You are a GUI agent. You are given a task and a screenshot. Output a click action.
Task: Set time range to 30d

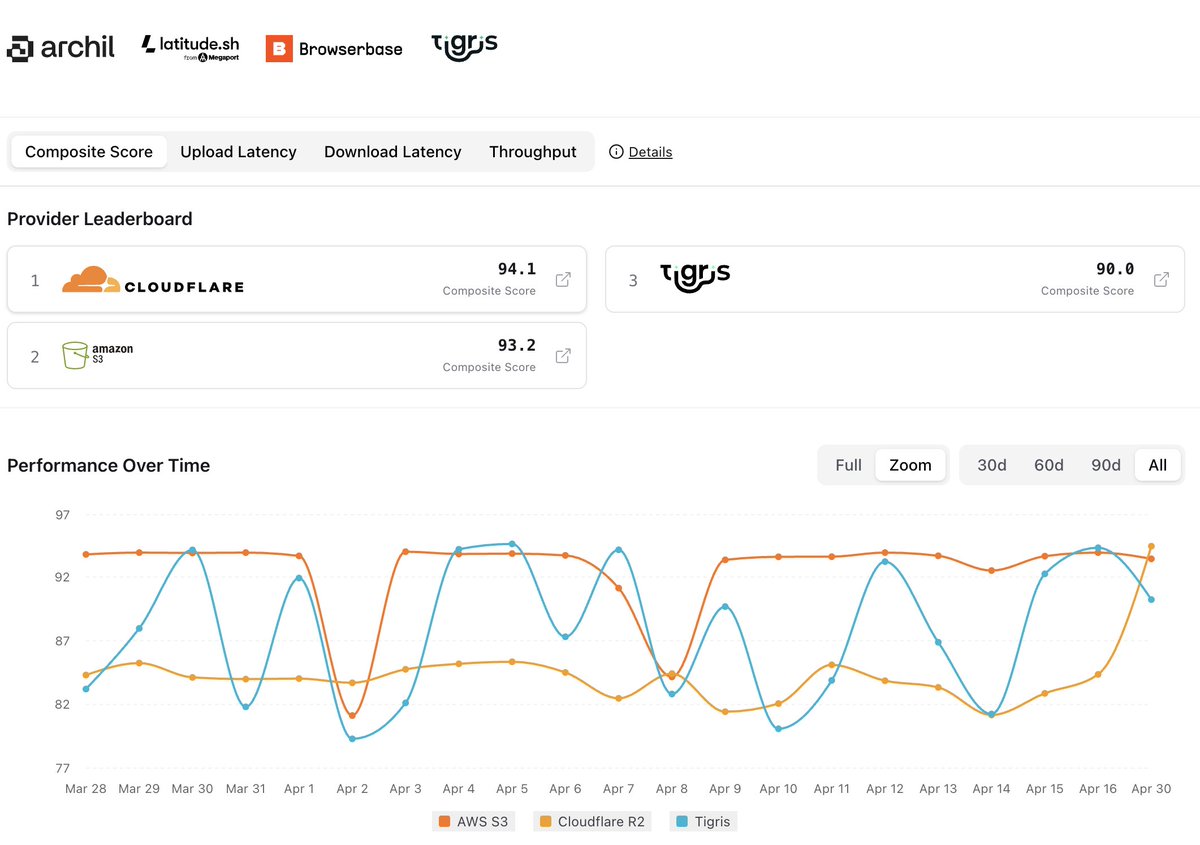pyautogui.click(x=992, y=465)
